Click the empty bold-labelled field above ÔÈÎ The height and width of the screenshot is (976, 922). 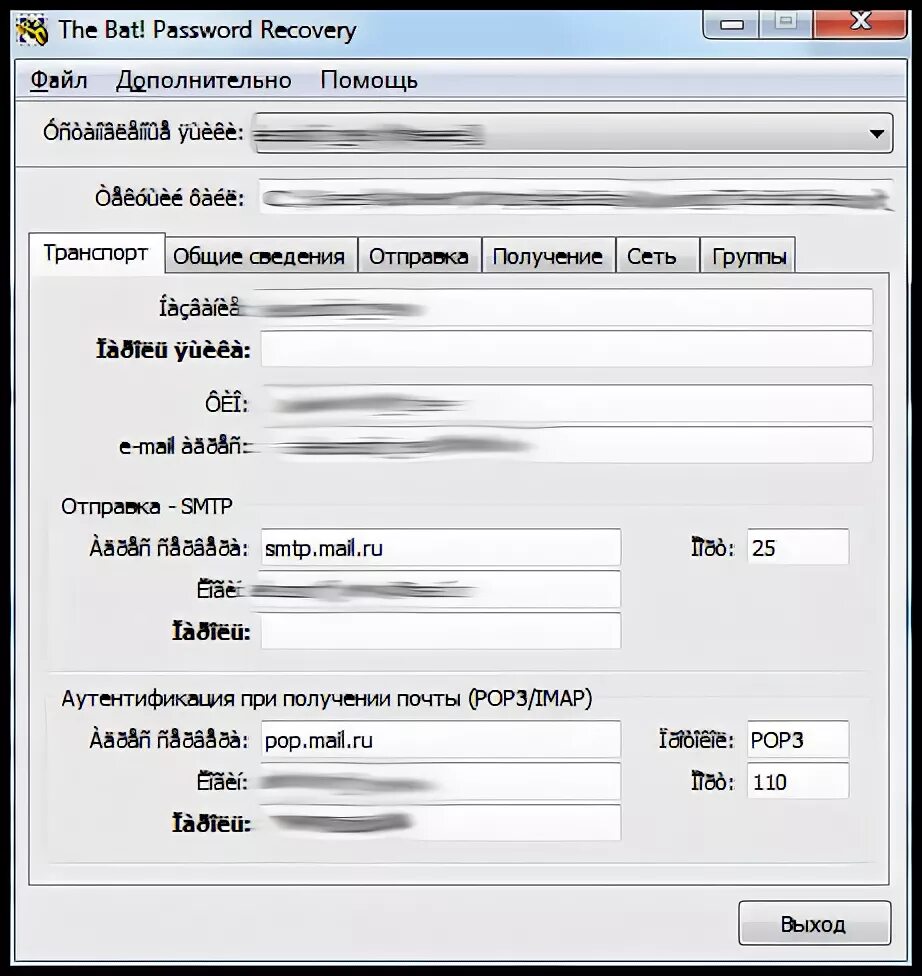click(566, 349)
